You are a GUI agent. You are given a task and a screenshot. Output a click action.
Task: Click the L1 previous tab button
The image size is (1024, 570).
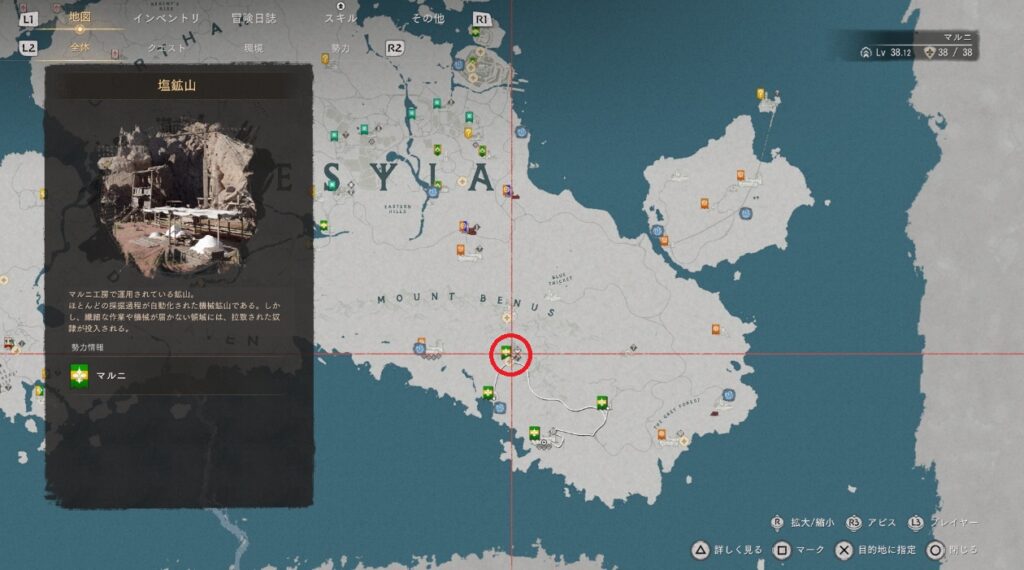pos(27,20)
